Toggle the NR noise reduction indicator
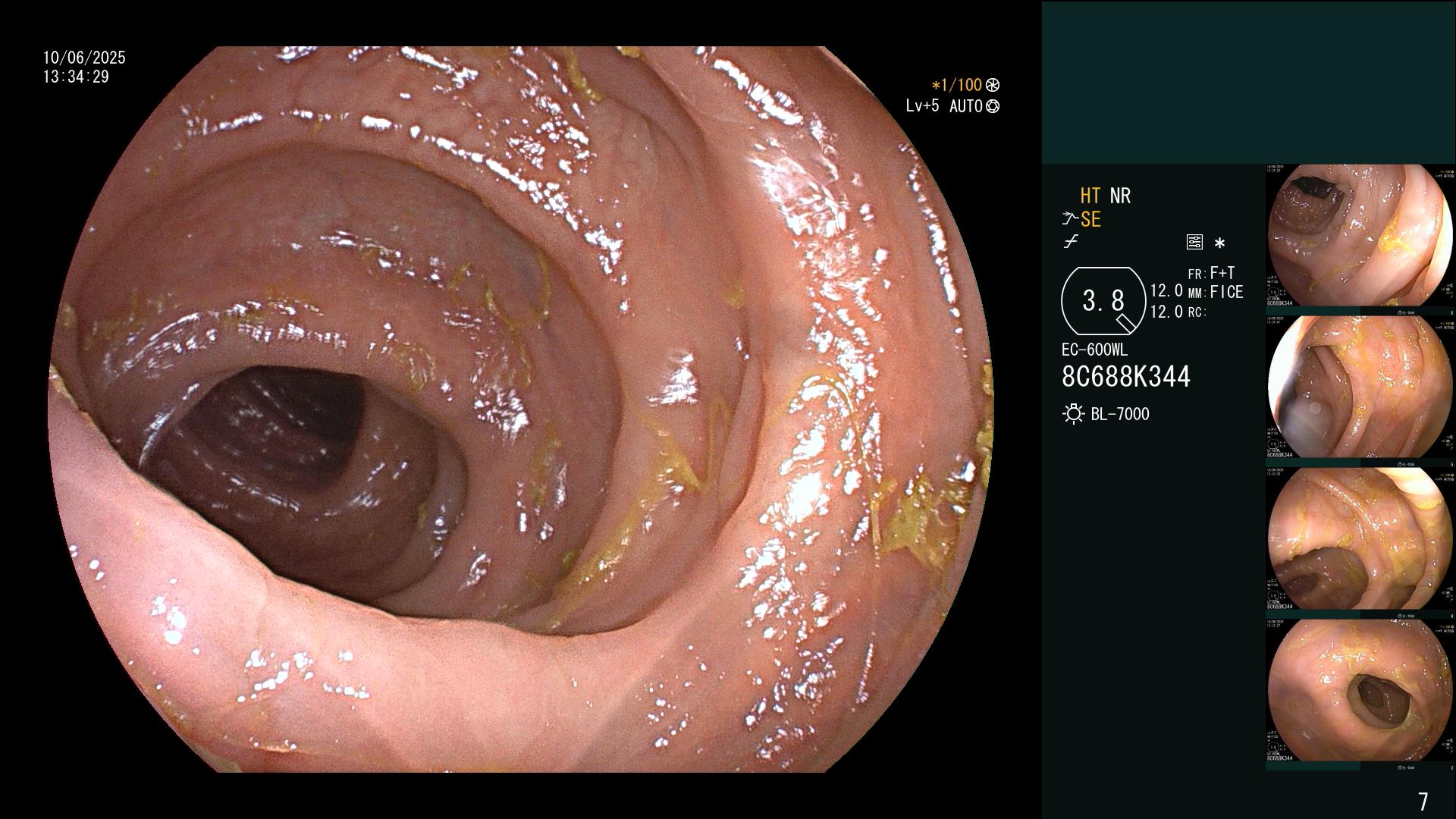1456x819 pixels. tap(1120, 196)
